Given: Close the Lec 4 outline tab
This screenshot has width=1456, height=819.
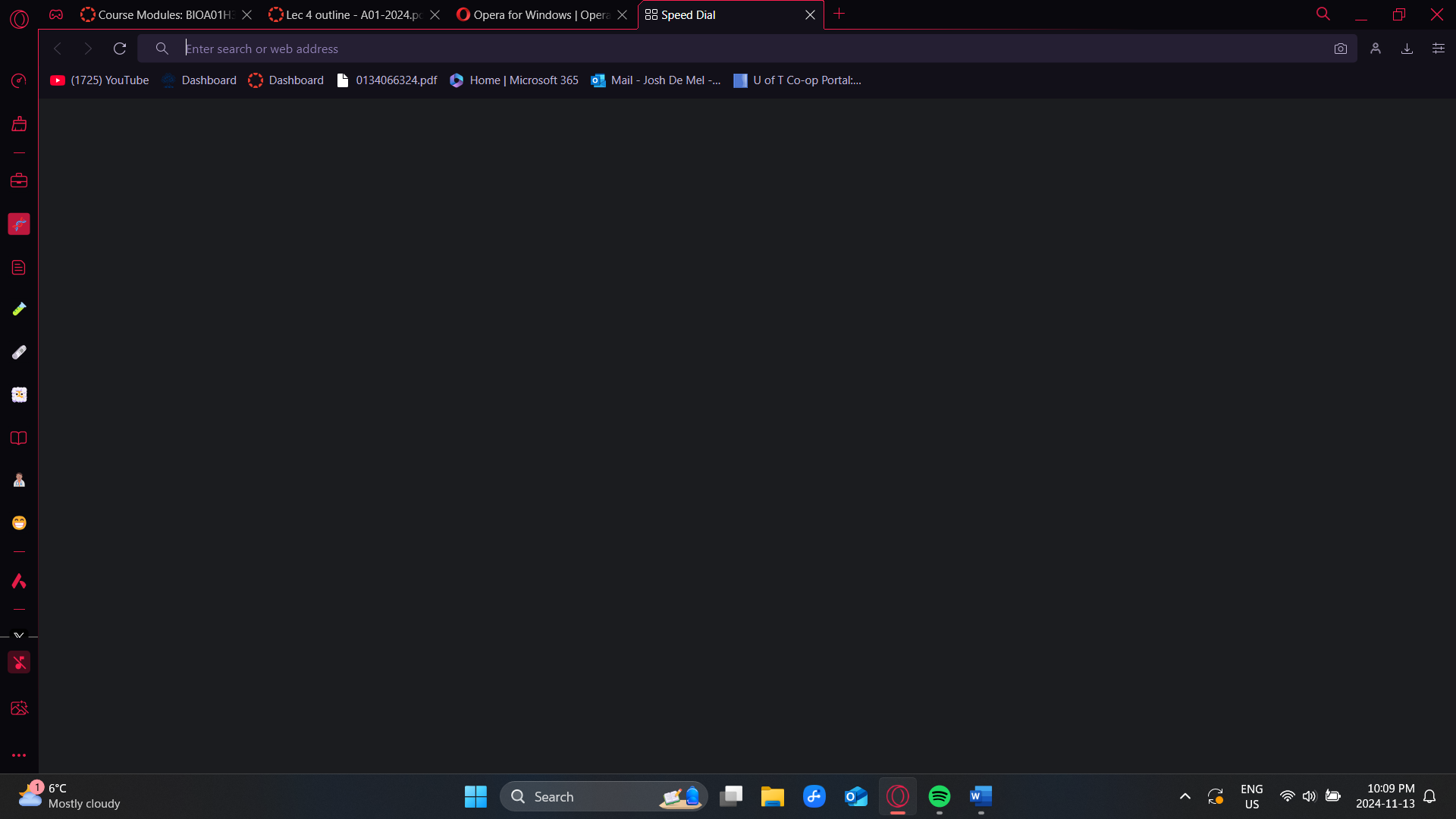Looking at the screenshot, I should tap(435, 14).
